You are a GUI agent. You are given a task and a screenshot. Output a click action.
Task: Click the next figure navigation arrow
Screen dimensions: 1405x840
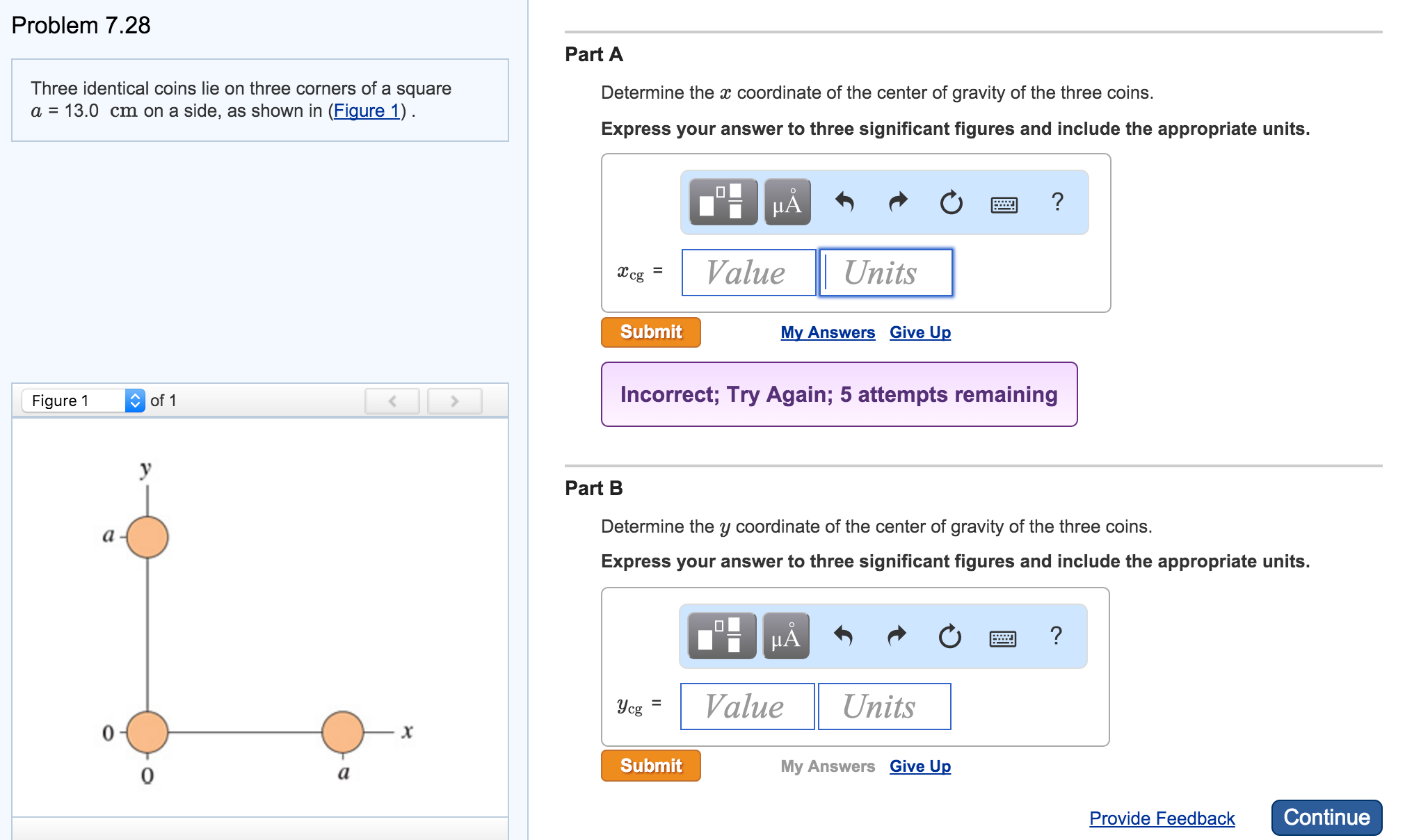[x=454, y=401]
